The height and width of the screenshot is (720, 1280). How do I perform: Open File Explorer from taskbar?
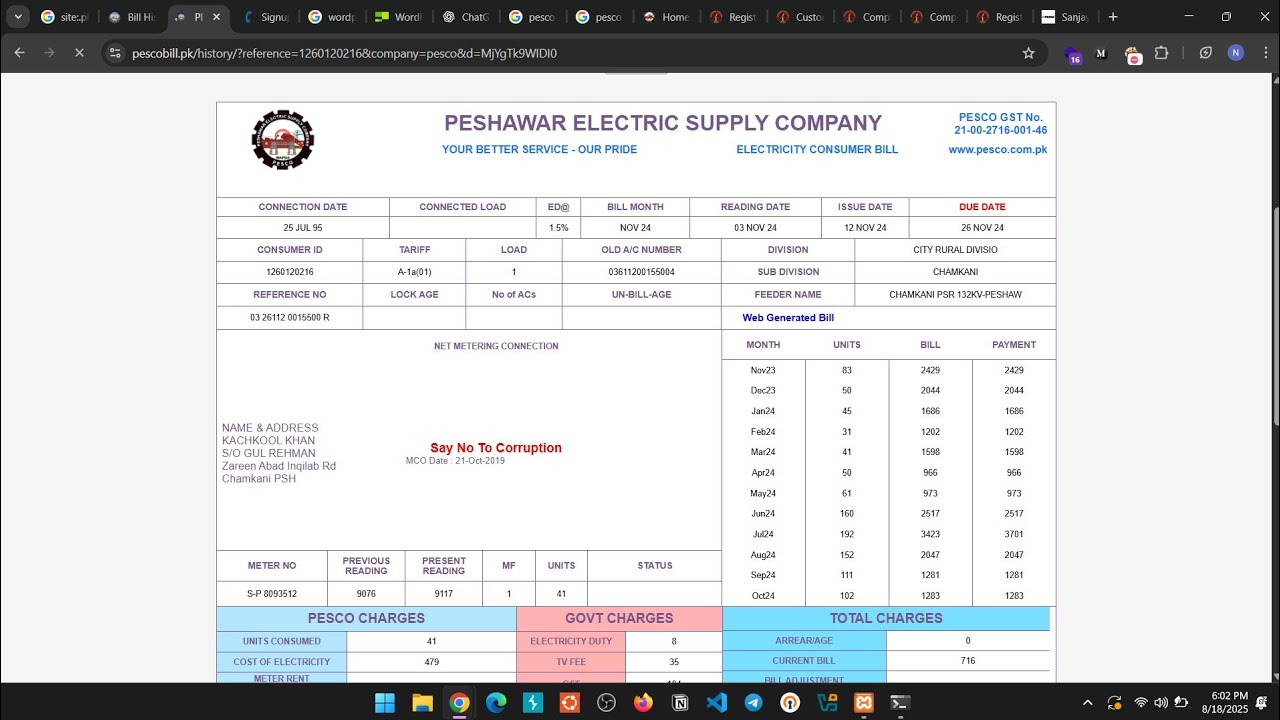coord(422,703)
